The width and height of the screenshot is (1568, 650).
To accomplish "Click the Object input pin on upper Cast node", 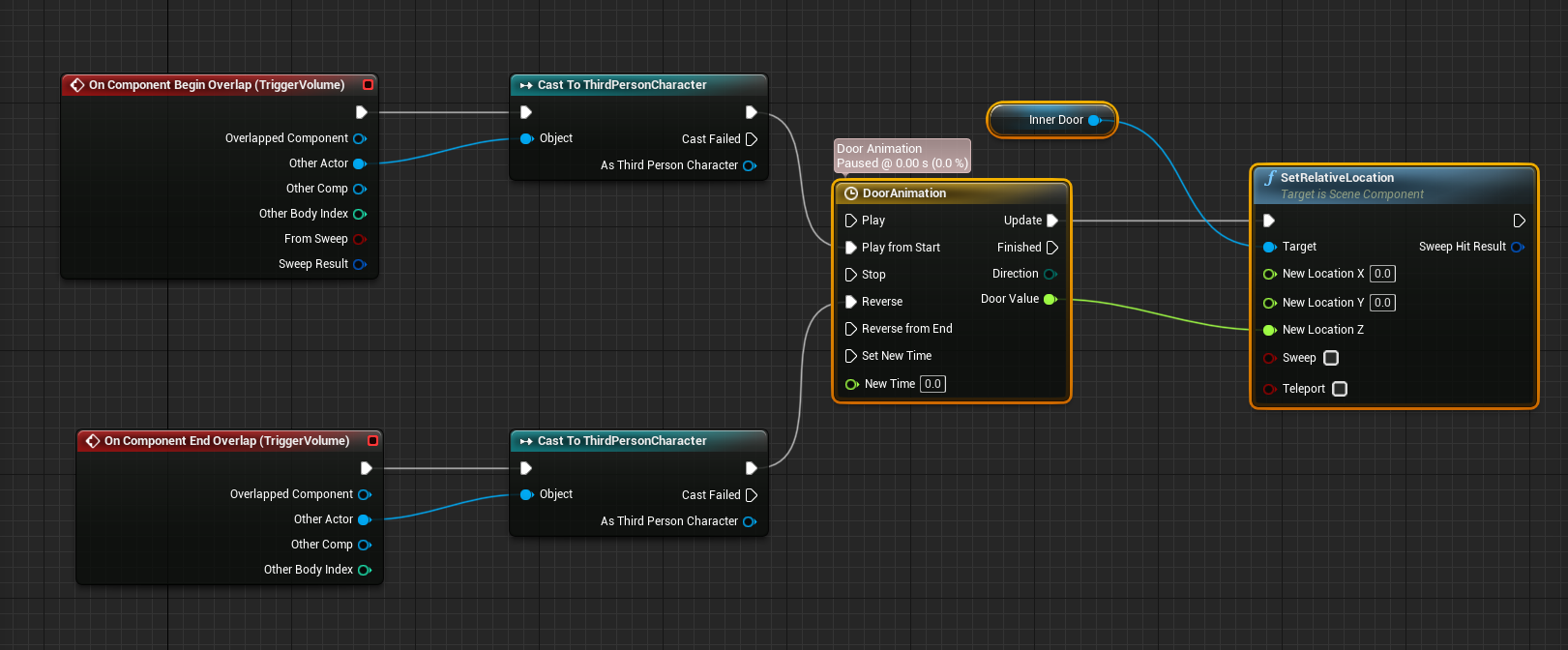I will click(526, 138).
